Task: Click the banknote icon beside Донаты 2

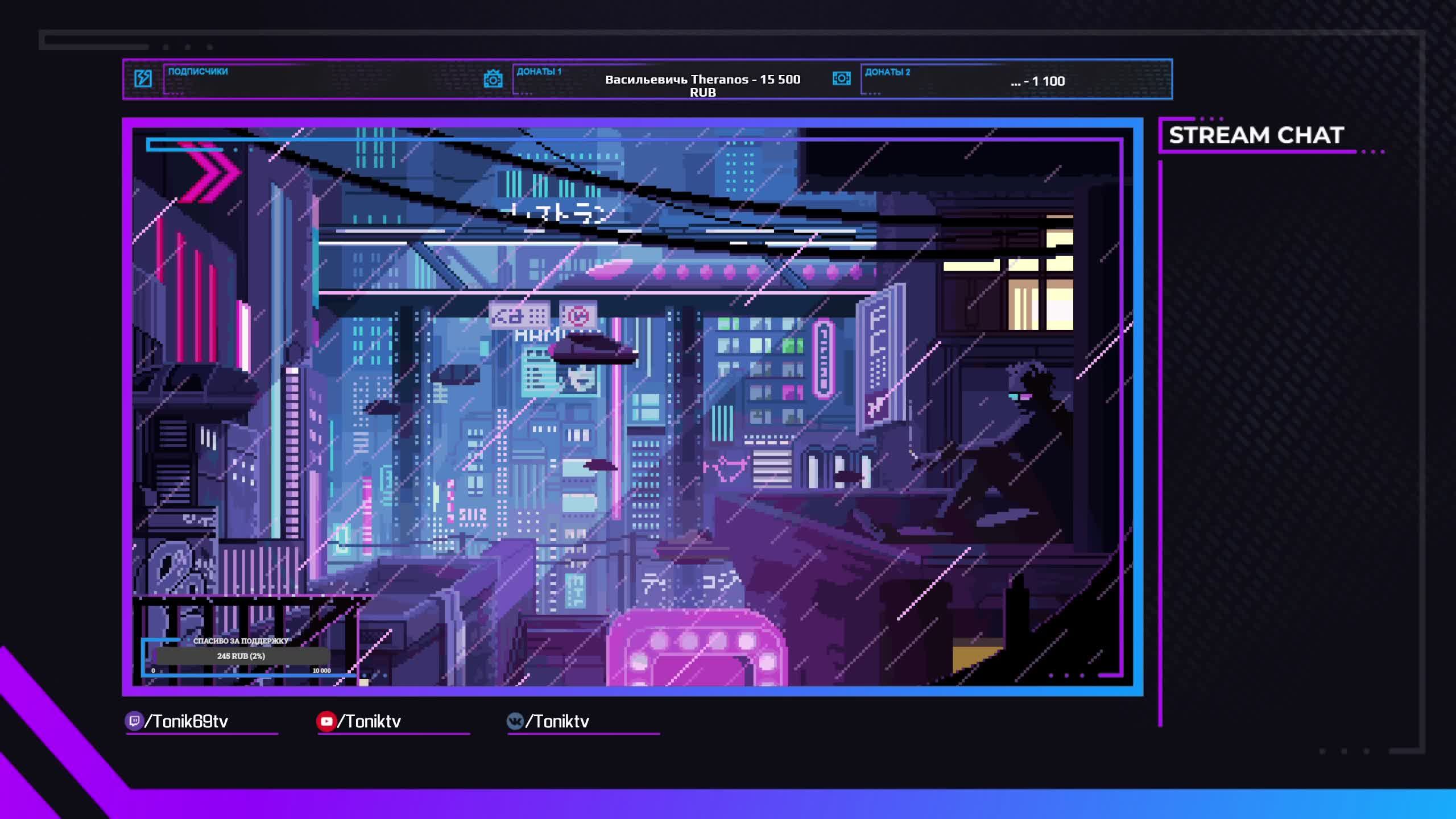Action: click(x=841, y=78)
